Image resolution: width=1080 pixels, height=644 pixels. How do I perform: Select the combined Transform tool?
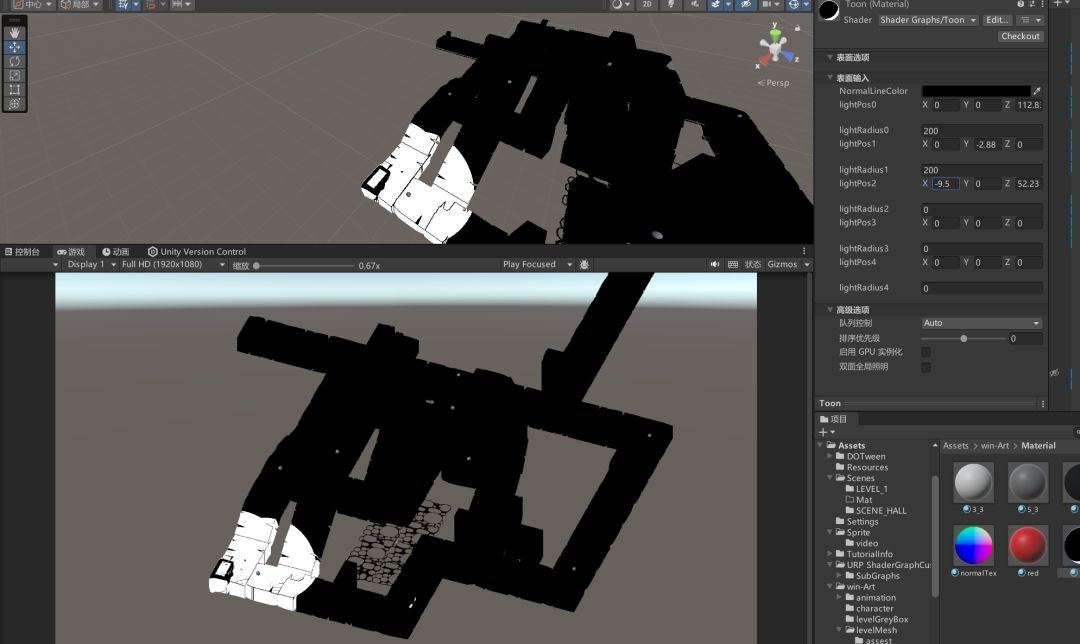[14, 104]
